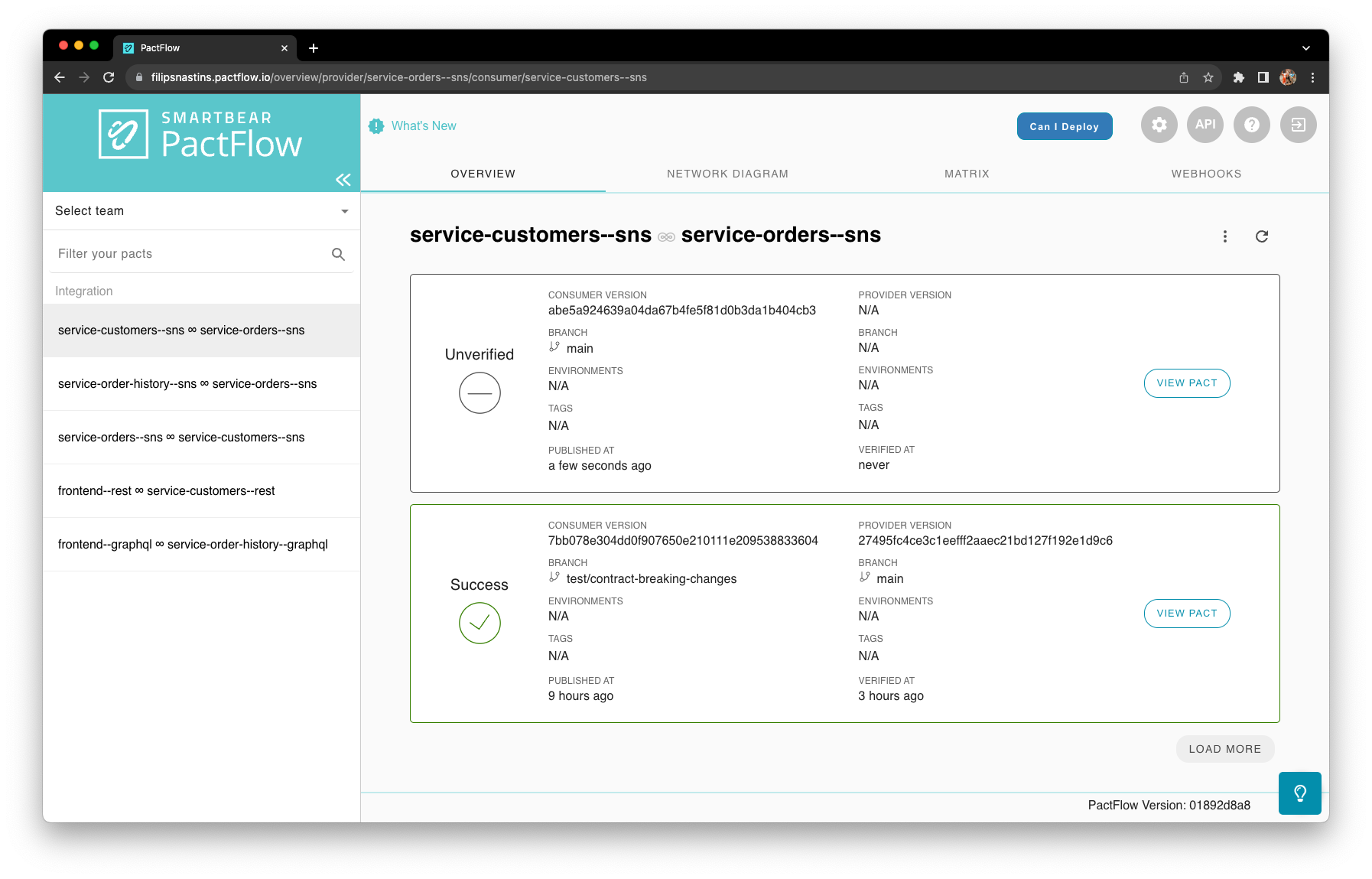Select service-customers--sns ∞ service-orders--sns integration
Viewport: 1372px width, 879px height.
point(202,330)
